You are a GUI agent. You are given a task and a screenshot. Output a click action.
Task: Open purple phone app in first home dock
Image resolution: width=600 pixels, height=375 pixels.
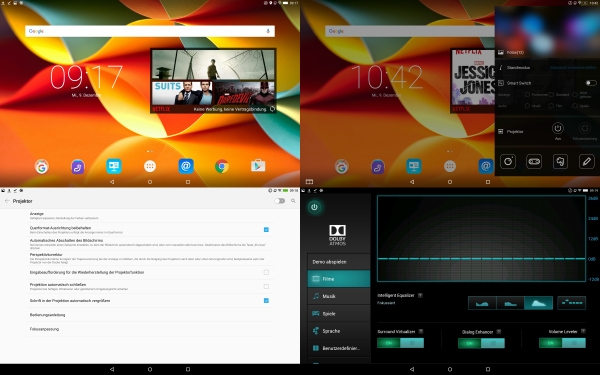78,167
